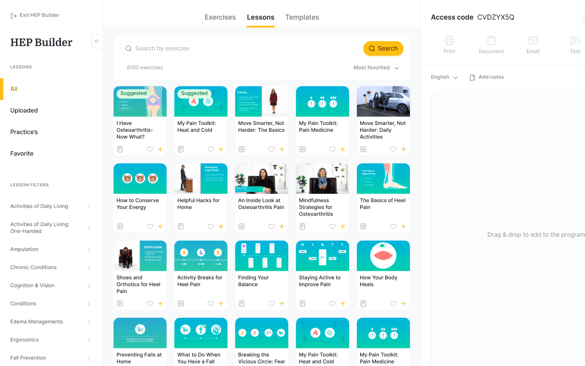The image size is (585, 366).
Task: Add 'Mindfulness Strategies for Osteoarthritis' with plus
Action: (342, 226)
